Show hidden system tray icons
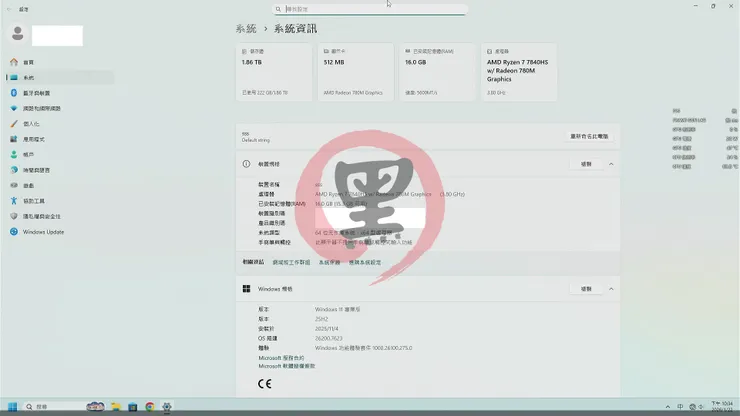This screenshot has height=416, width=740. pos(668,407)
